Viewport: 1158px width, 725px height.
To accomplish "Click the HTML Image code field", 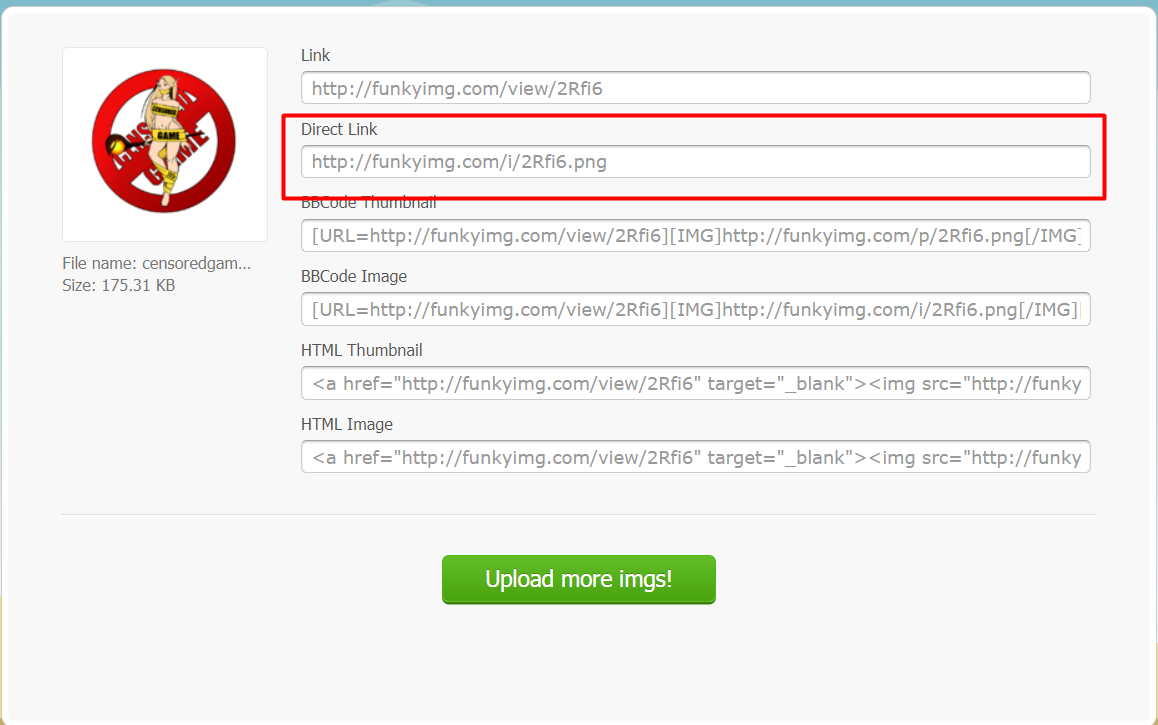I will tap(695, 457).
